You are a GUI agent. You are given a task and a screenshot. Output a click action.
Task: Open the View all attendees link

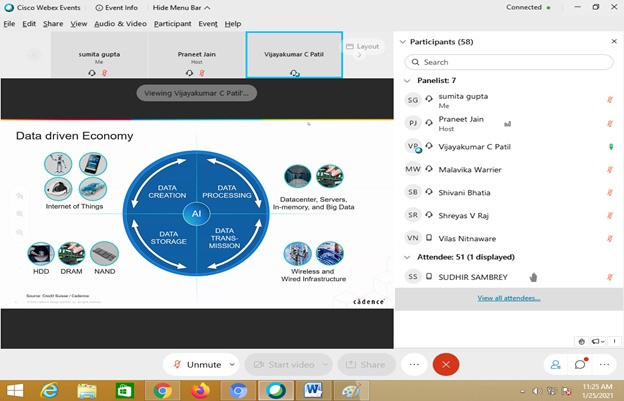508,298
